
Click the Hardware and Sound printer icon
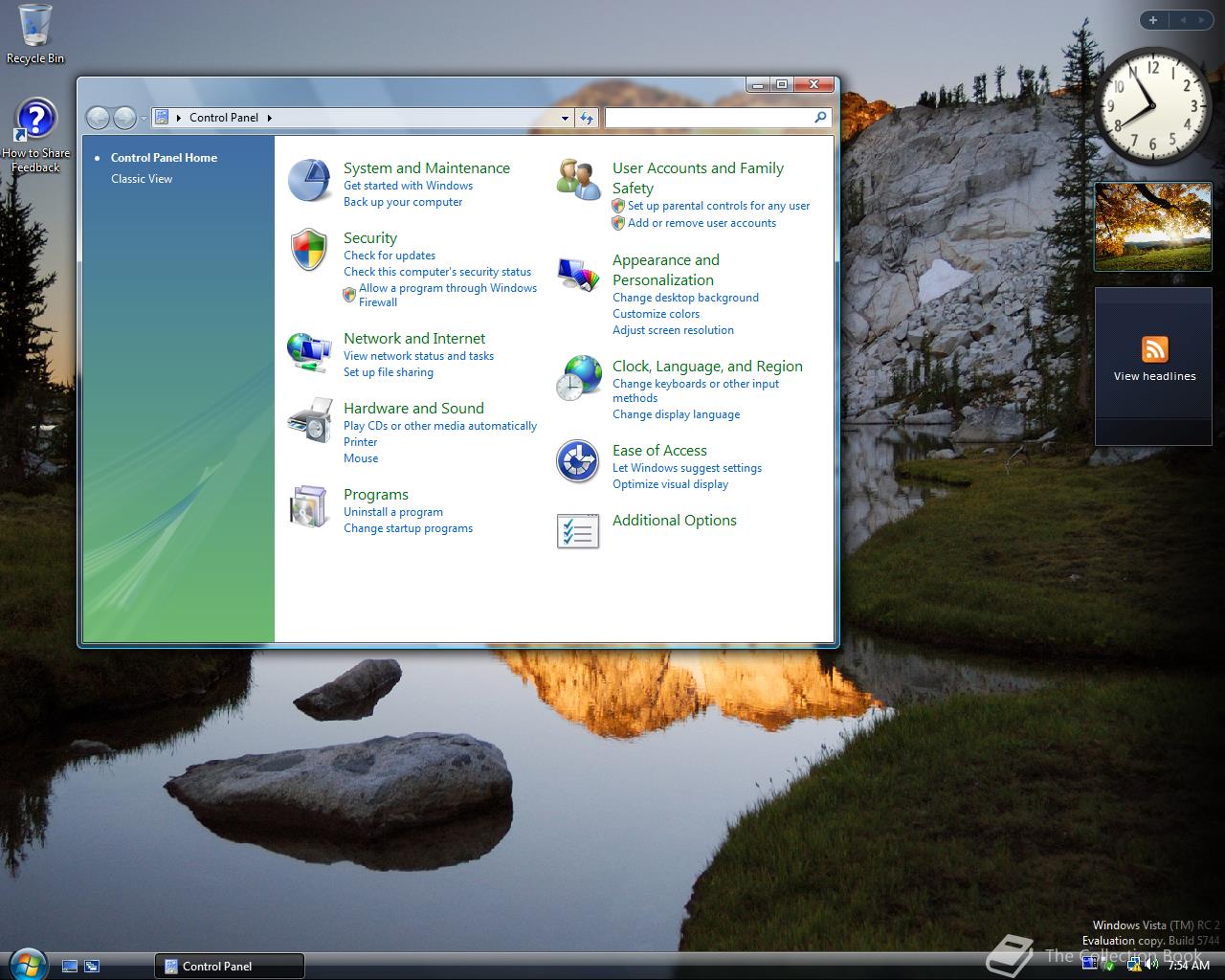pyautogui.click(x=309, y=420)
